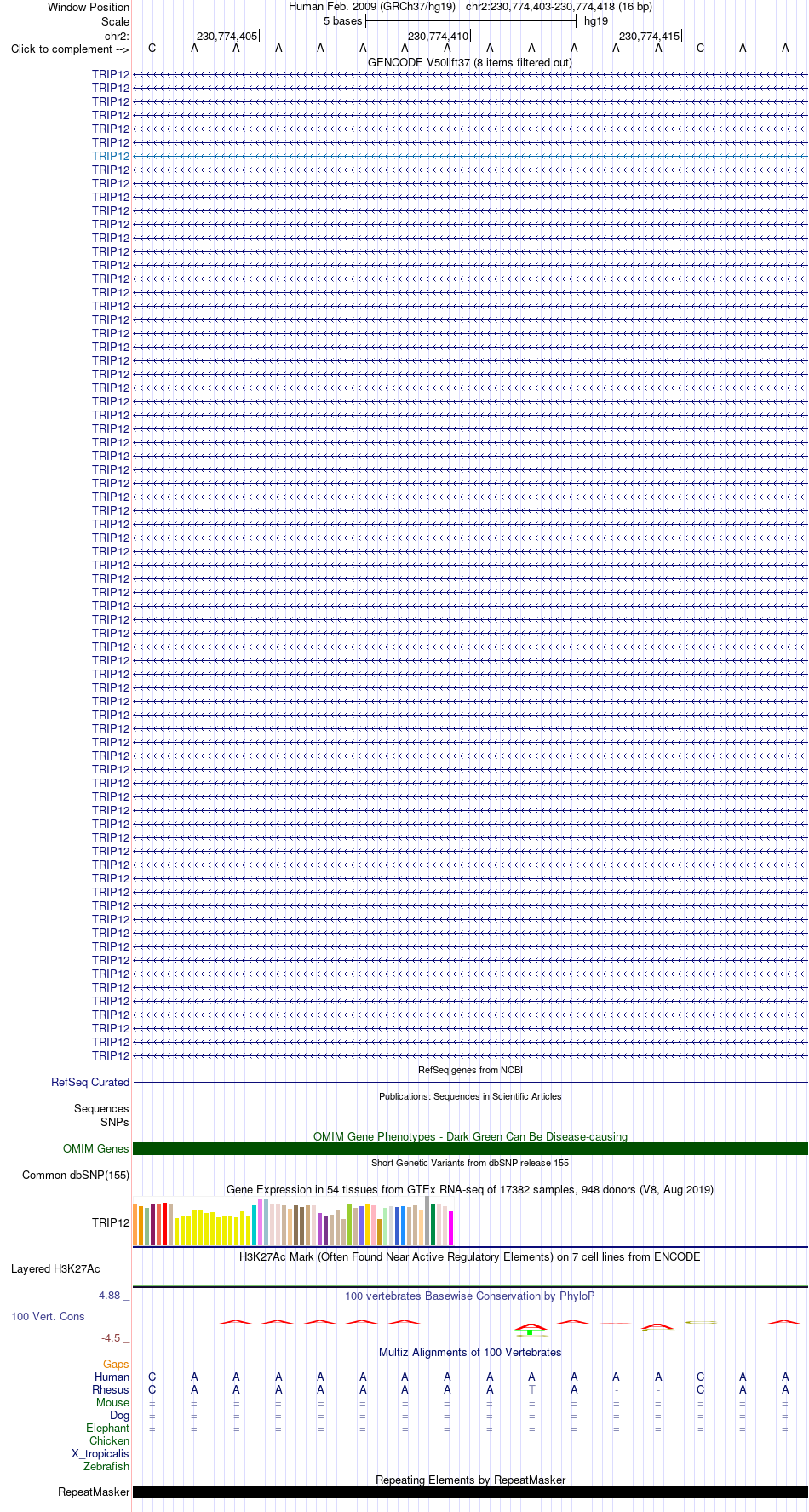The width and height of the screenshot is (809, 1512).
Task: Click the dark green OMIM Genes item bar
Action: pyautogui.click(x=470, y=1148)
